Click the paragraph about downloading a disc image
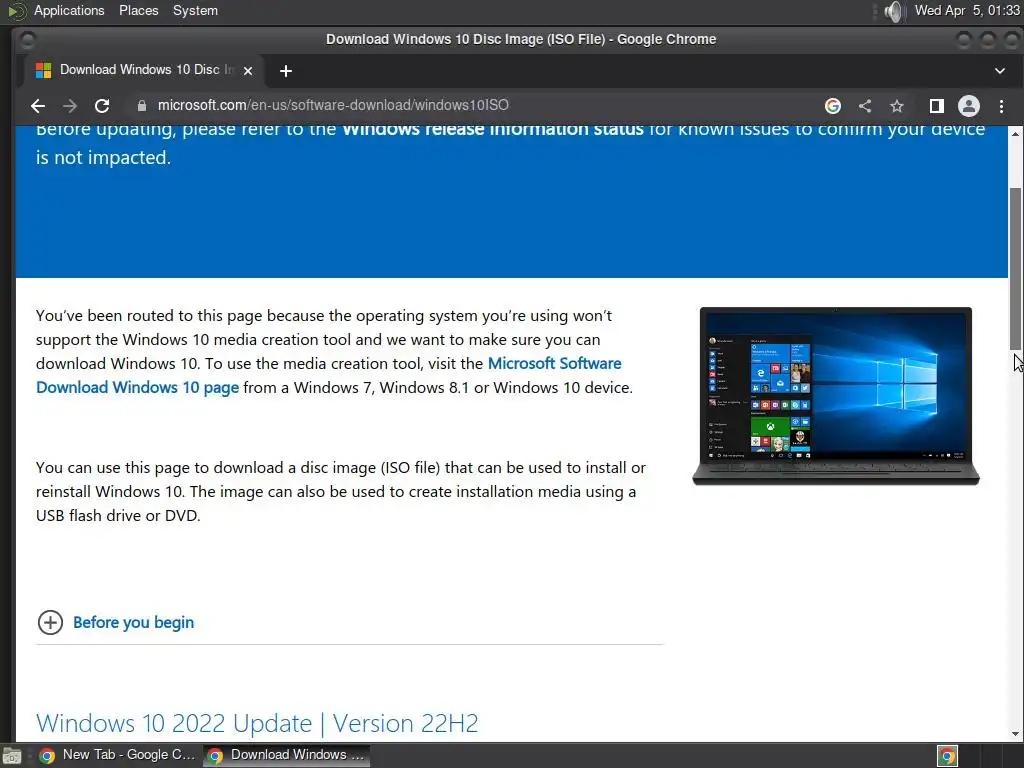Screen dimensions: 1024x768 [340, 491]
